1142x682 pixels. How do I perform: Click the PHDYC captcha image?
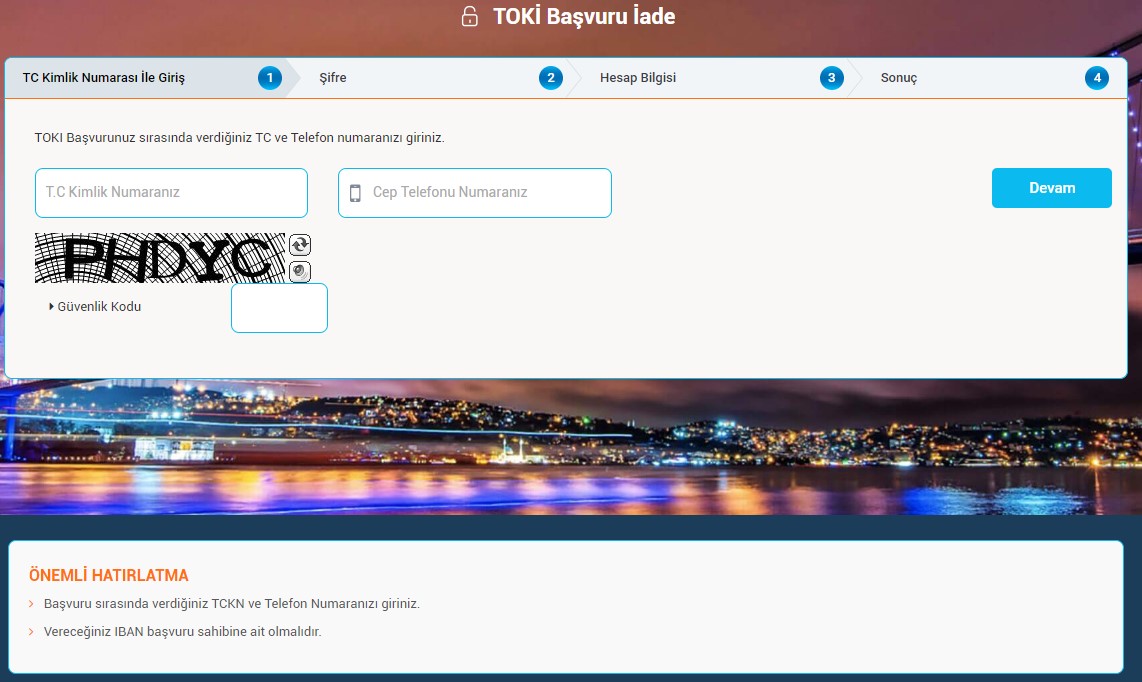pyautogui.click(x=160, y=258)
